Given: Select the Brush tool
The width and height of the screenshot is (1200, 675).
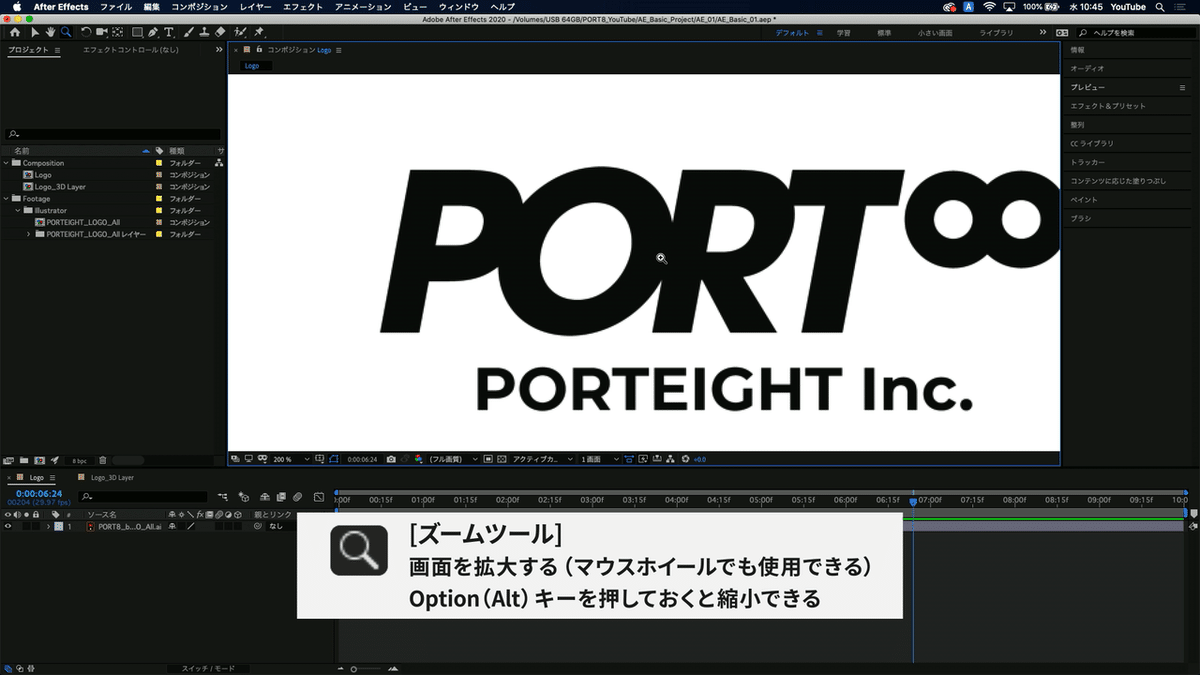Looking at the screenshot, I should (x=187, y=32).
